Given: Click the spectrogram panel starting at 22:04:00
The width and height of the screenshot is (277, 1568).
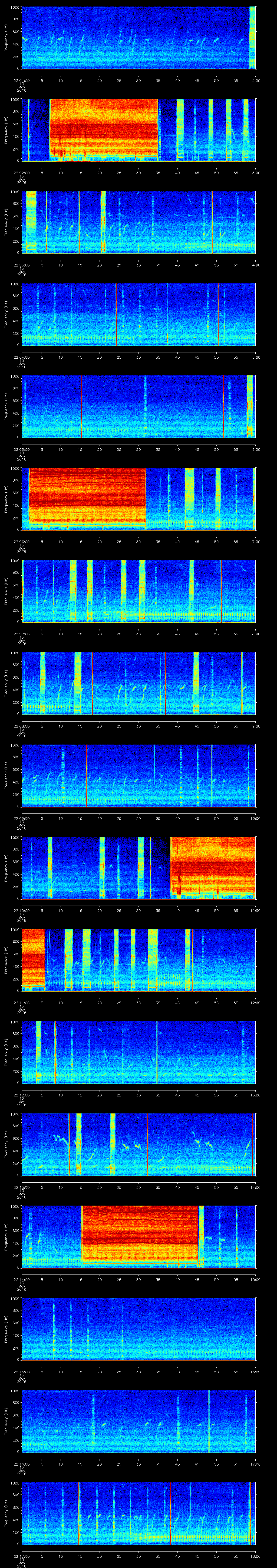Looking at the screenshot, I should (x=138, y=315).
